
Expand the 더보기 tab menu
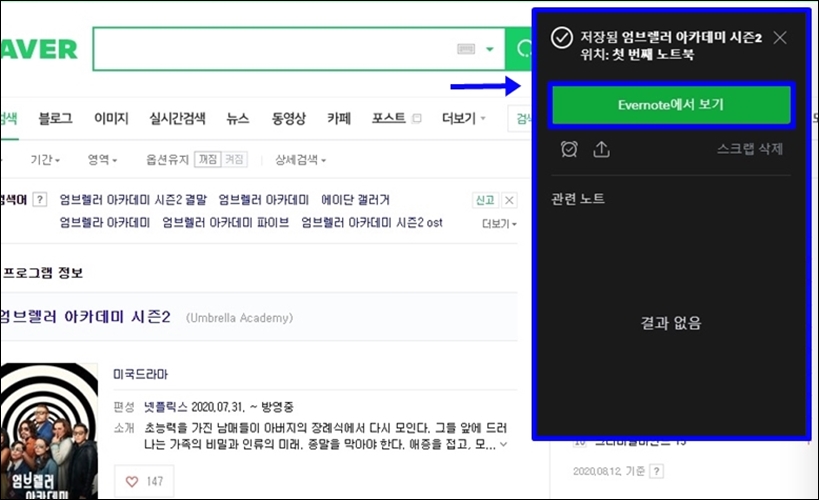click(x=463, y=118)
